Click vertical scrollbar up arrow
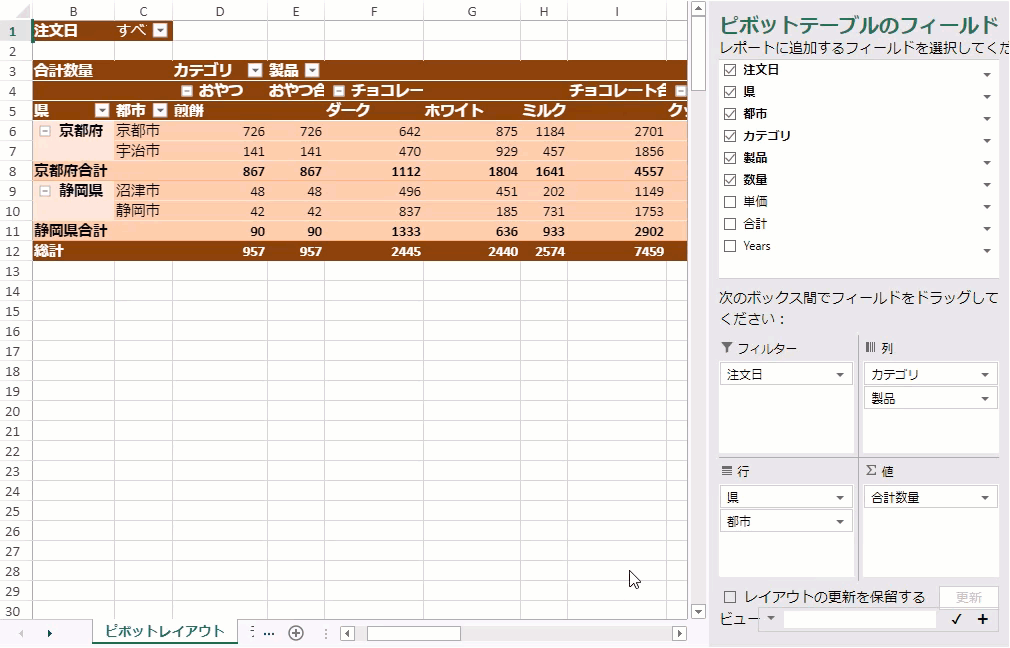 (x=698, y=9)
